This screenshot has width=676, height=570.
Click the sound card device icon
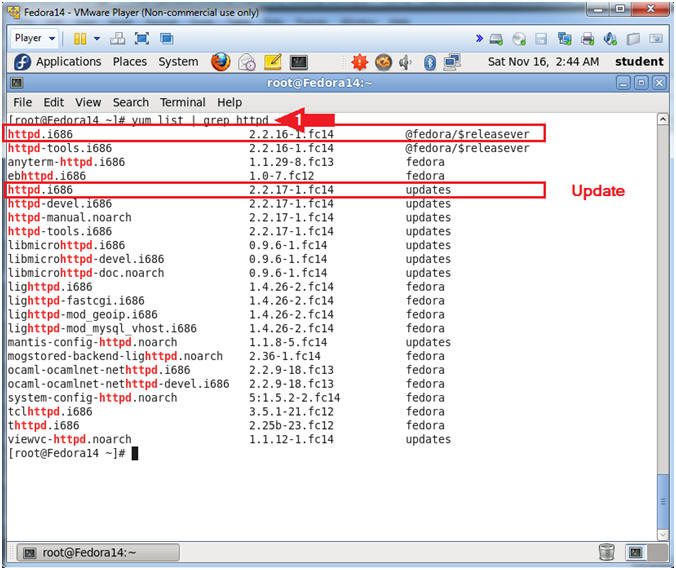point(610,39)
